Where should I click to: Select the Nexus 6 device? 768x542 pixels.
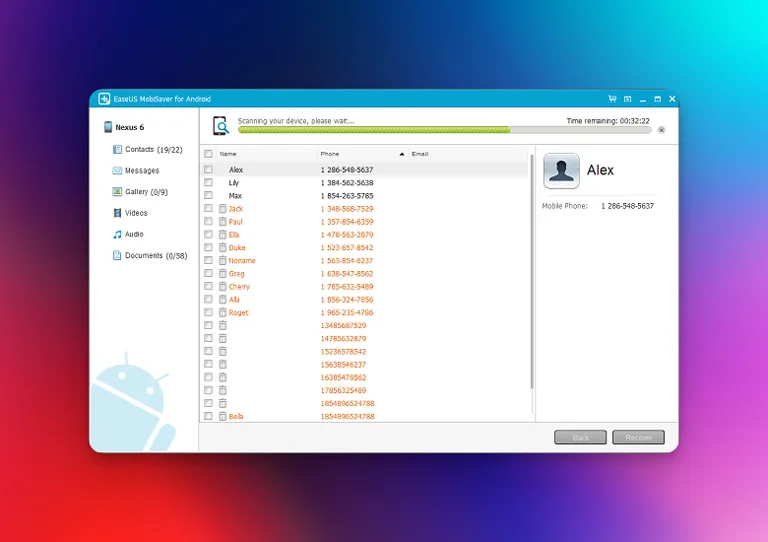click(x=130, y=127)
